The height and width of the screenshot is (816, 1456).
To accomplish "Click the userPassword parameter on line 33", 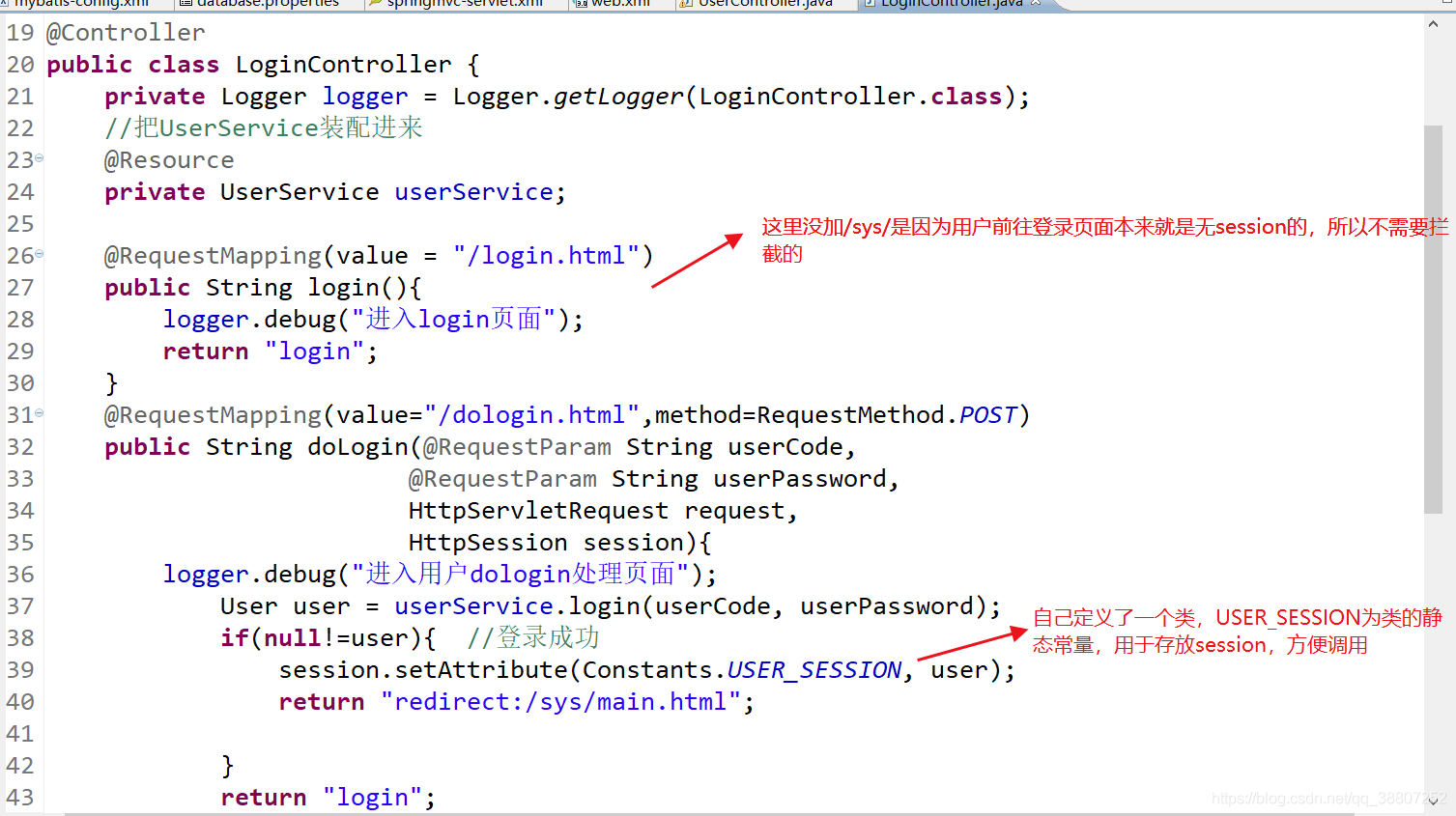I will tap(800, 479).
